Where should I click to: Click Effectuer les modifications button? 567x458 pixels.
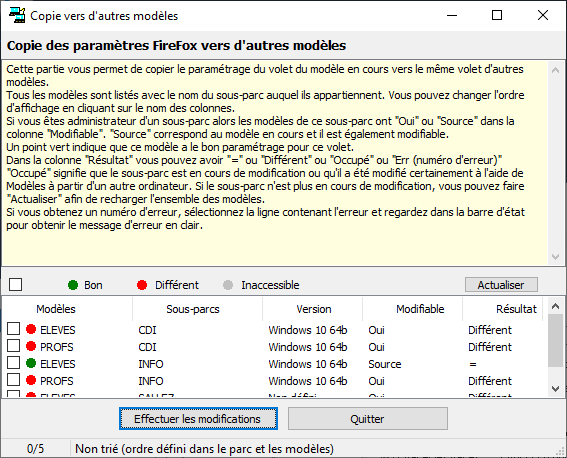(198, 419)
